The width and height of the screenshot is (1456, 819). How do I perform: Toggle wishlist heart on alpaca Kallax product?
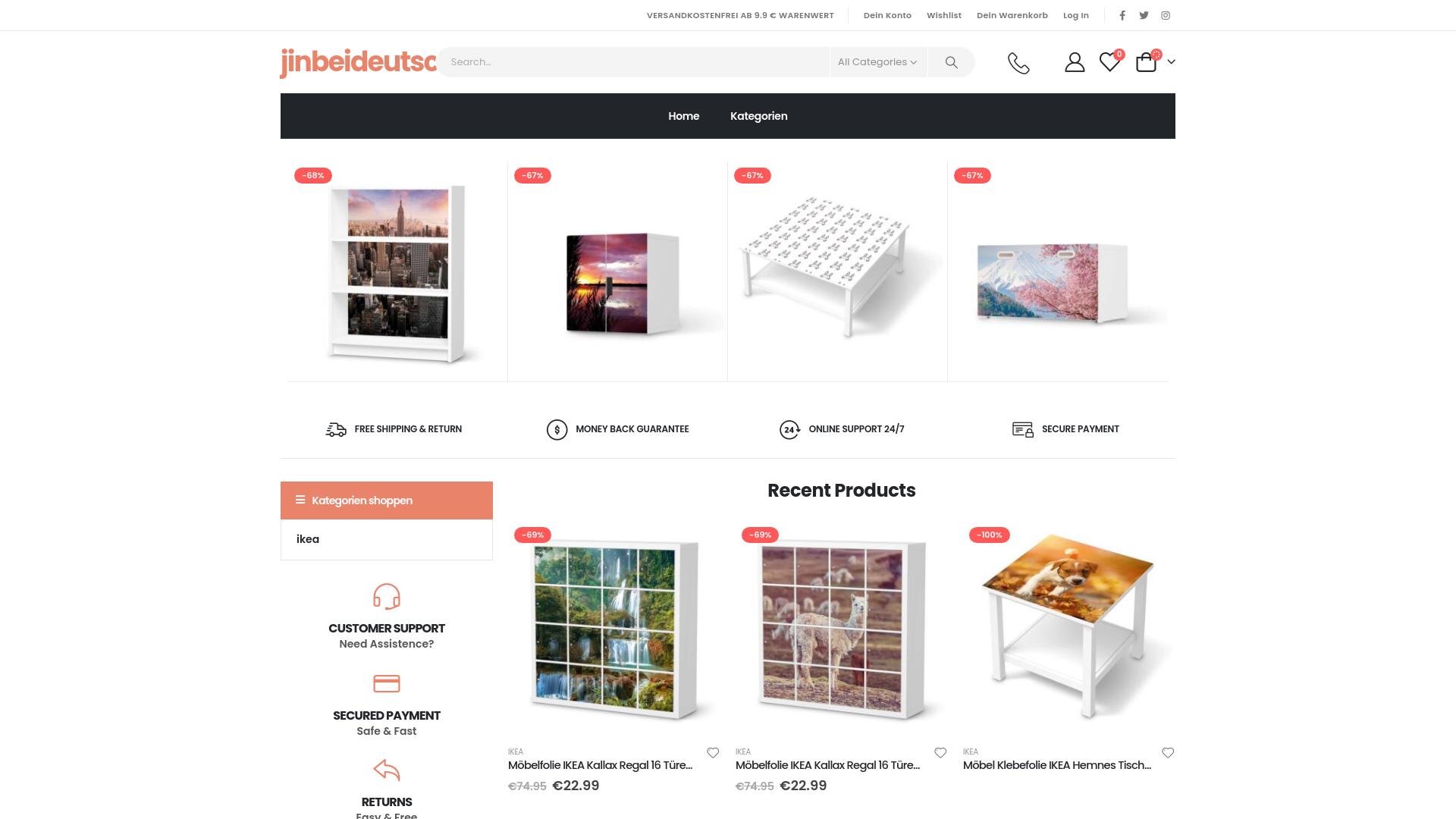coord(940,753)
